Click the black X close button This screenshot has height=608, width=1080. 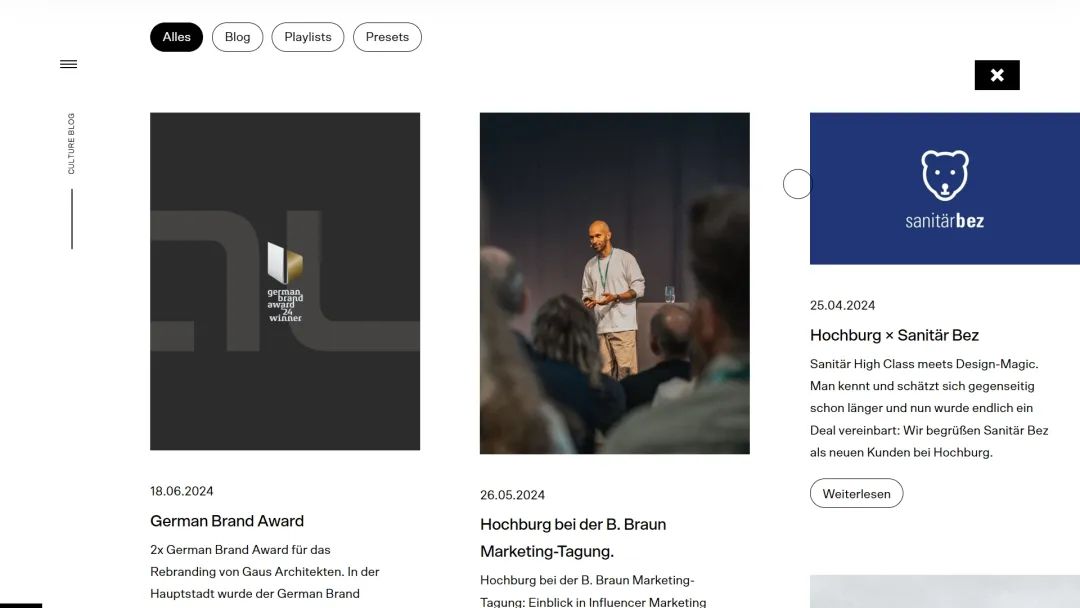(x=996, y=75)
